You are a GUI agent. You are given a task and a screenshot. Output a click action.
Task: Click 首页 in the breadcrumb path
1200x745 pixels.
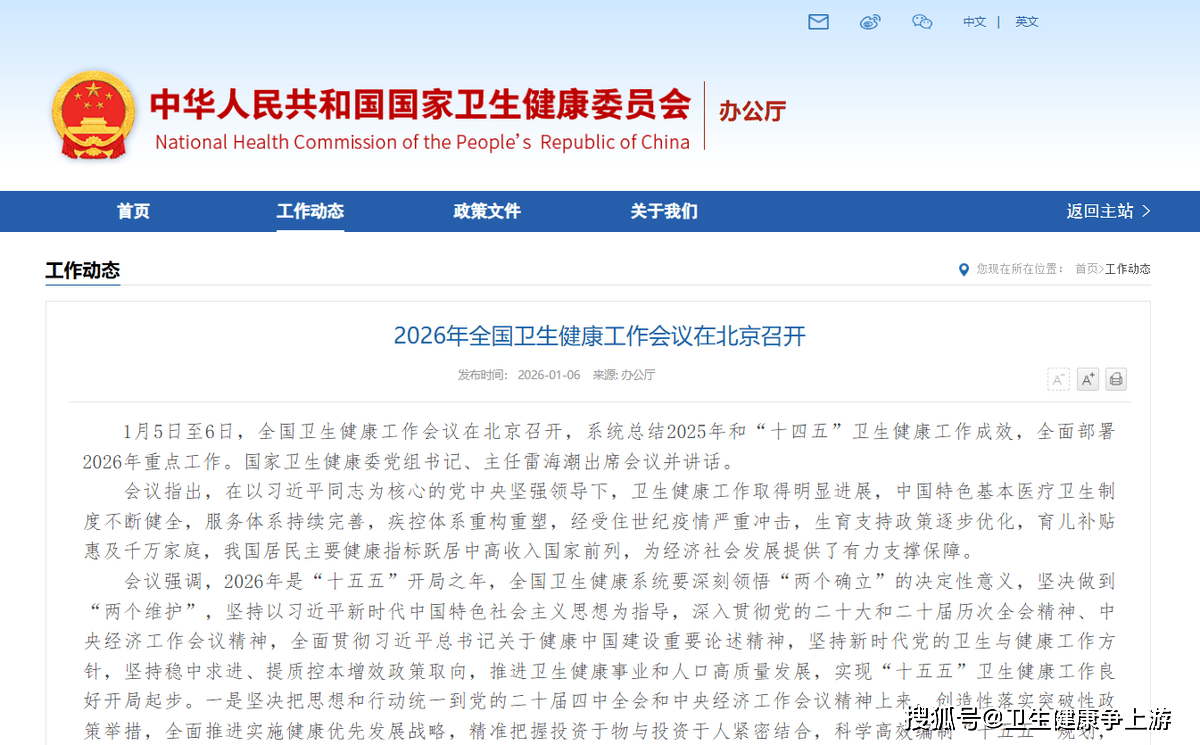pyautogui.click(x=1086, y=269)
